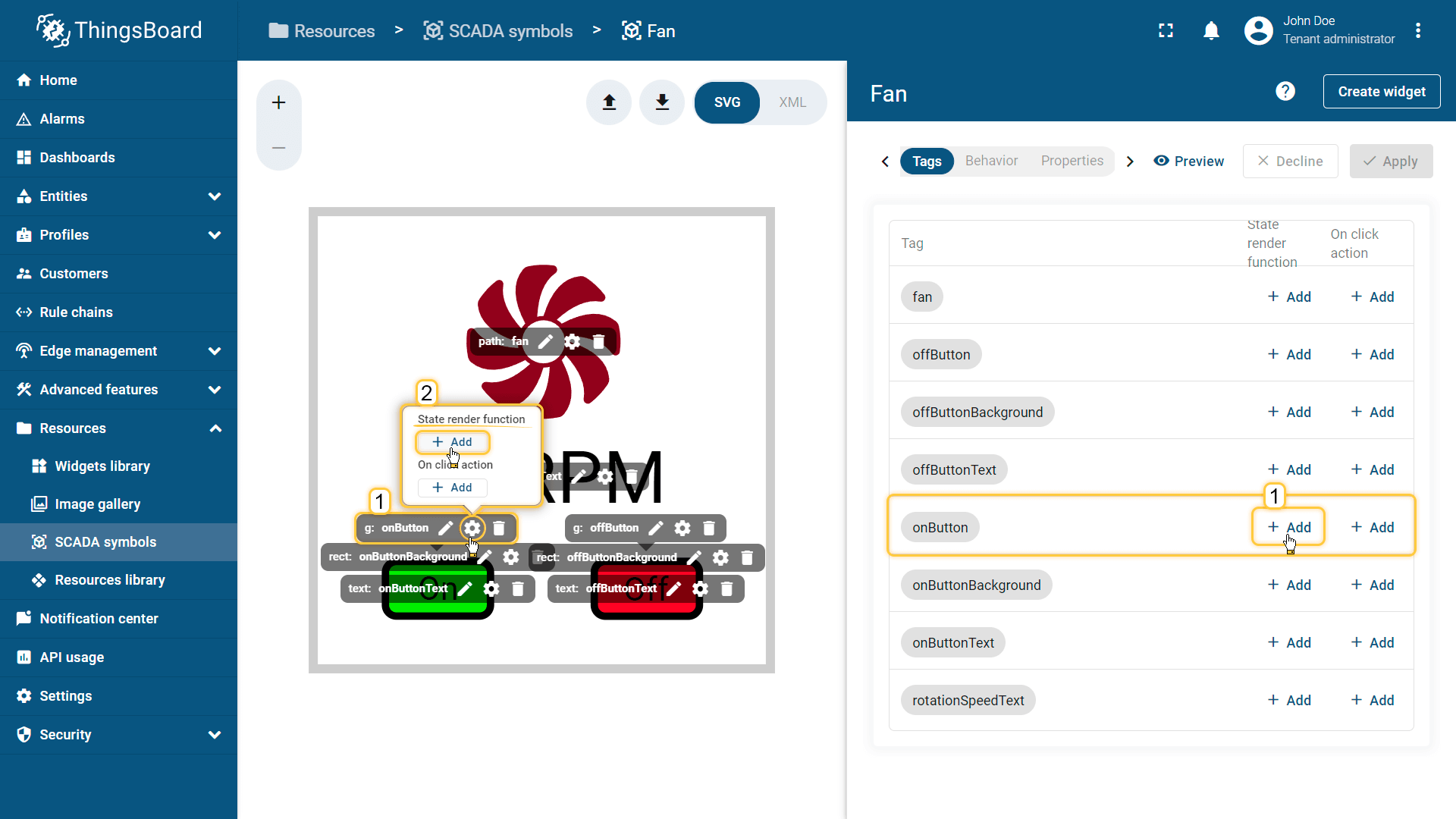Click the upload SVG icon
The width and height of the screenshot is (1456, 819).
click(609, 102)
